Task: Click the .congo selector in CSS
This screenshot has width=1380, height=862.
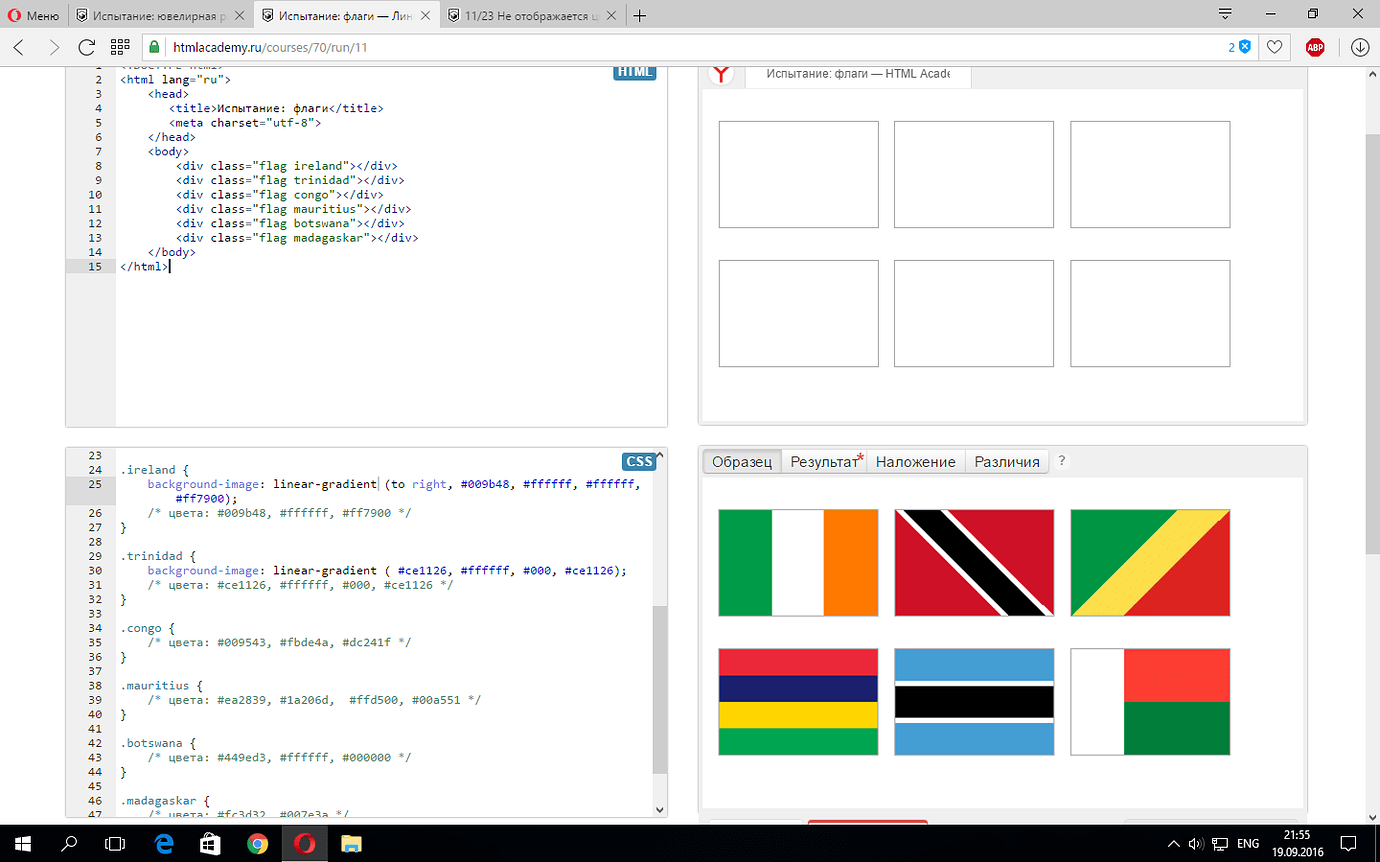Action: (141, 628)
